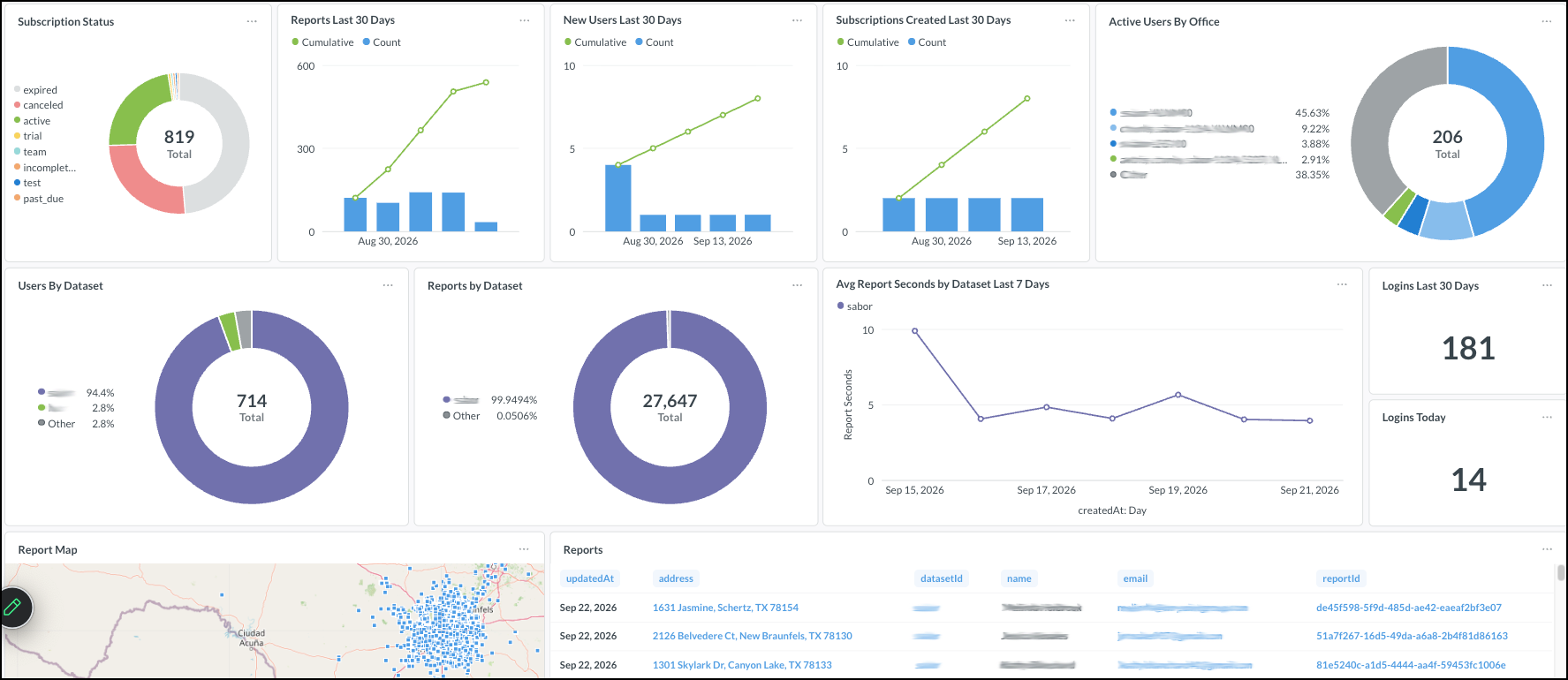Toggle Cumulative series in Reports Last 30 Days
Screen dimensions: 1568x680
pyautogui.click(x=322, y=42)
